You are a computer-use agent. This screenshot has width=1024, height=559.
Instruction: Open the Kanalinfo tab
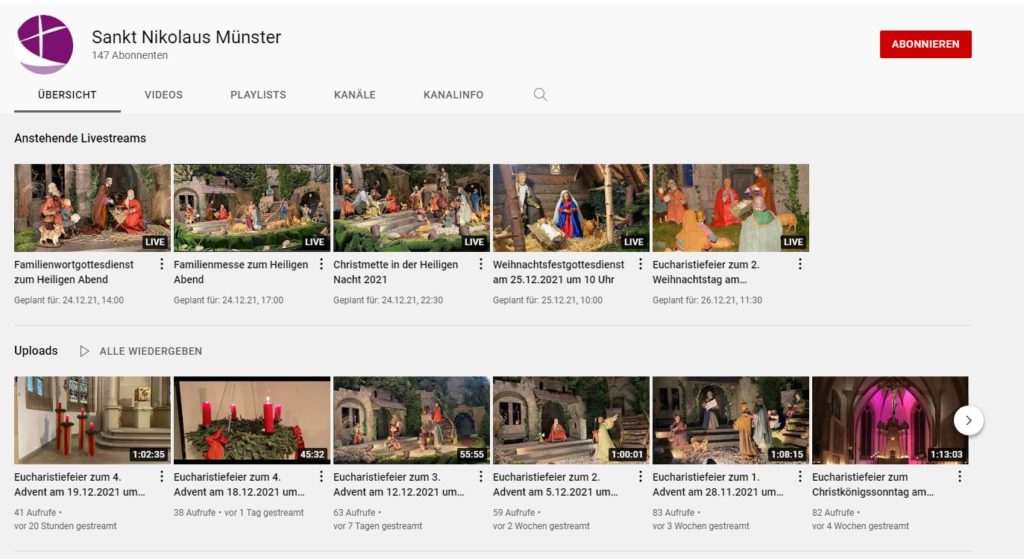[x=453, y=95]
